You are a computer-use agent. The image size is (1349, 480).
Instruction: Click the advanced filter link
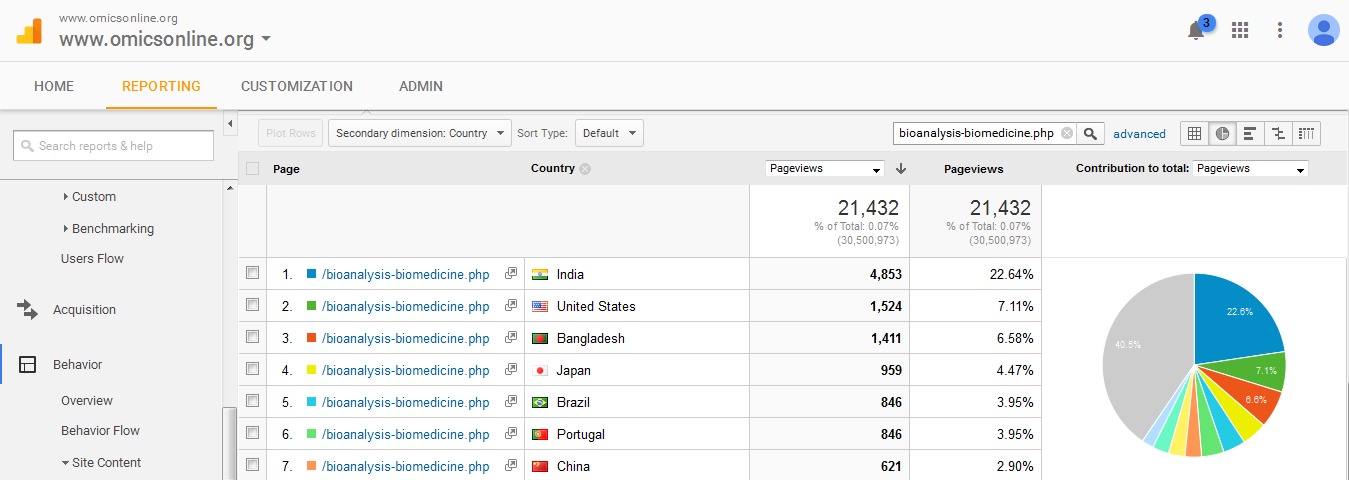[x=1139, y=134]
